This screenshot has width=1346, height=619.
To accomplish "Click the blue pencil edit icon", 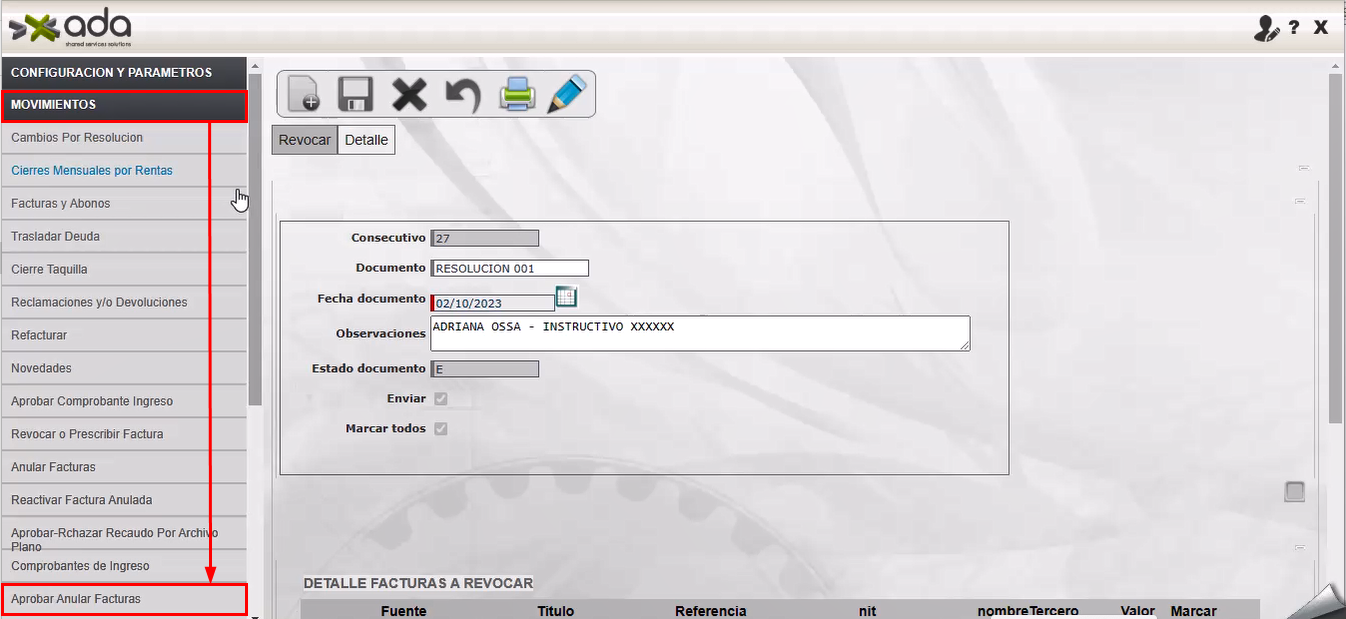I will (x=567, y=94).
